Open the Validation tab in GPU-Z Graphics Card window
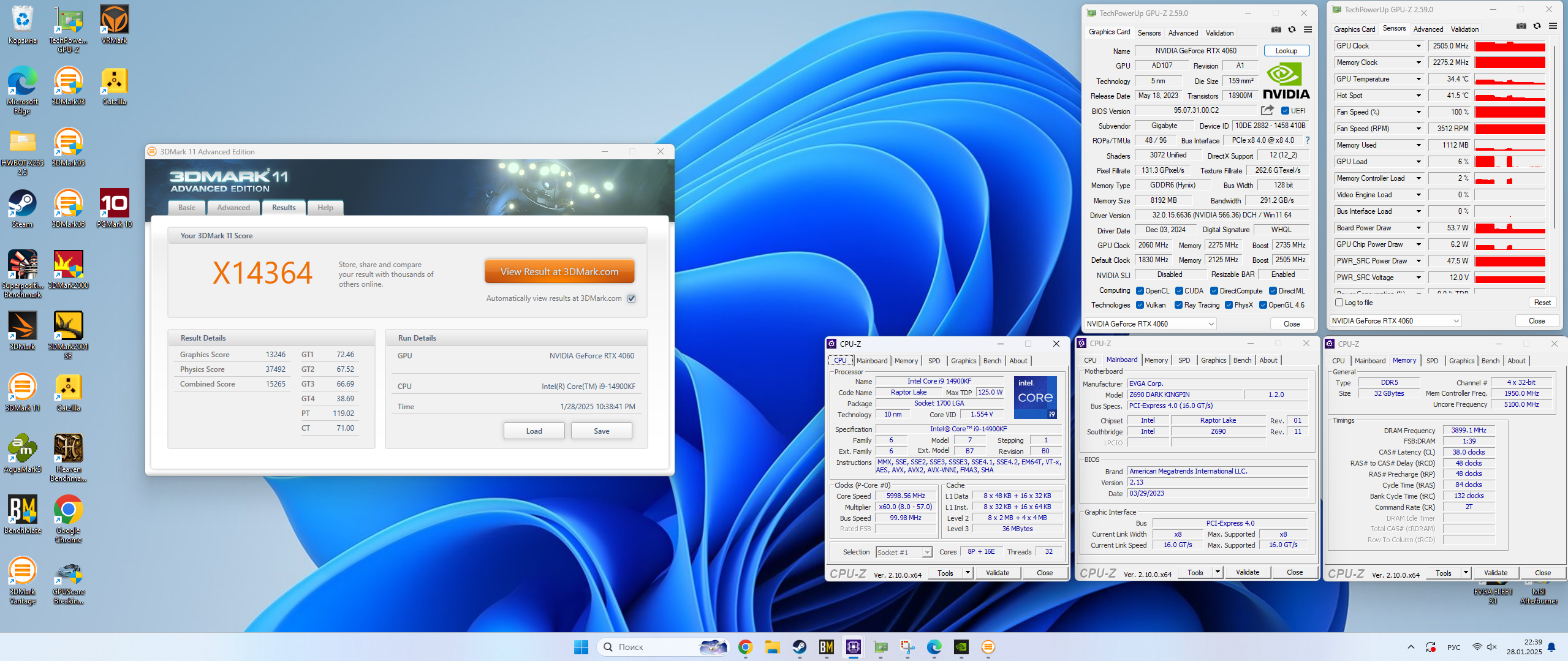The image size is (1568, 661). tap(1219, 33)
